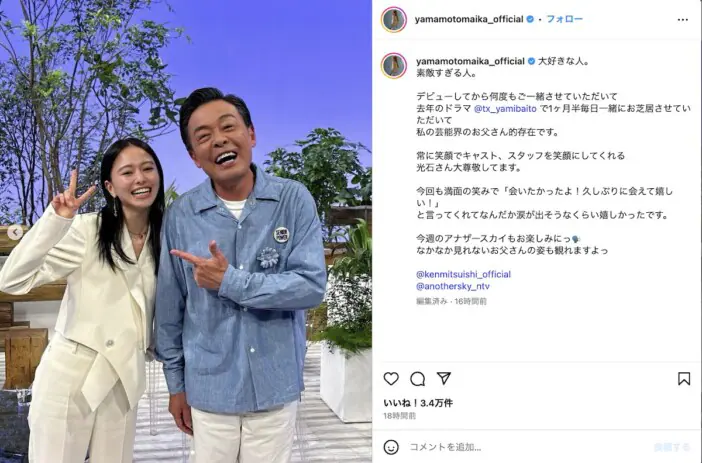Open the three-dot more options menu

pos(683,19)
